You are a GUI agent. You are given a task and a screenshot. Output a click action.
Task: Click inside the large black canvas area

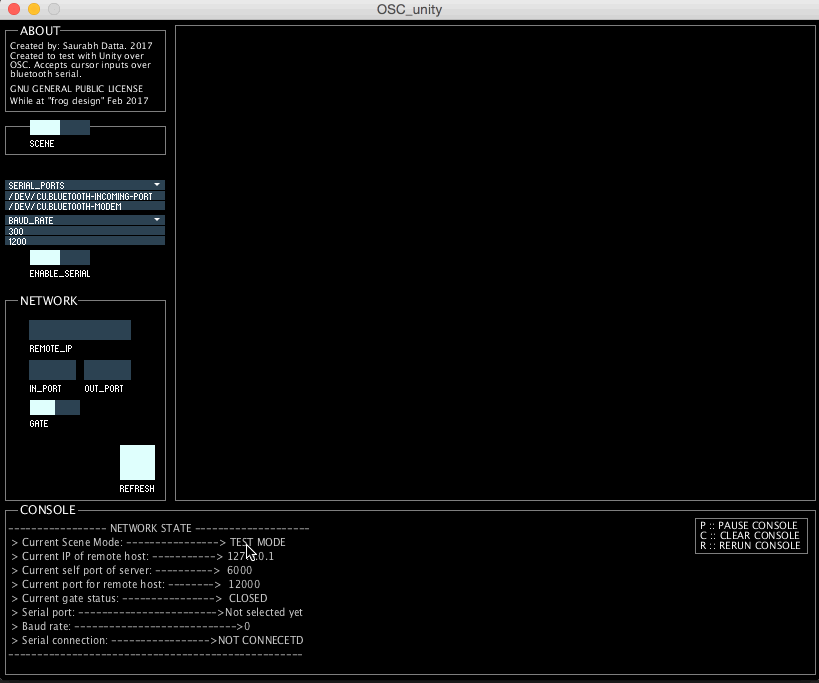tap(495, 262)
